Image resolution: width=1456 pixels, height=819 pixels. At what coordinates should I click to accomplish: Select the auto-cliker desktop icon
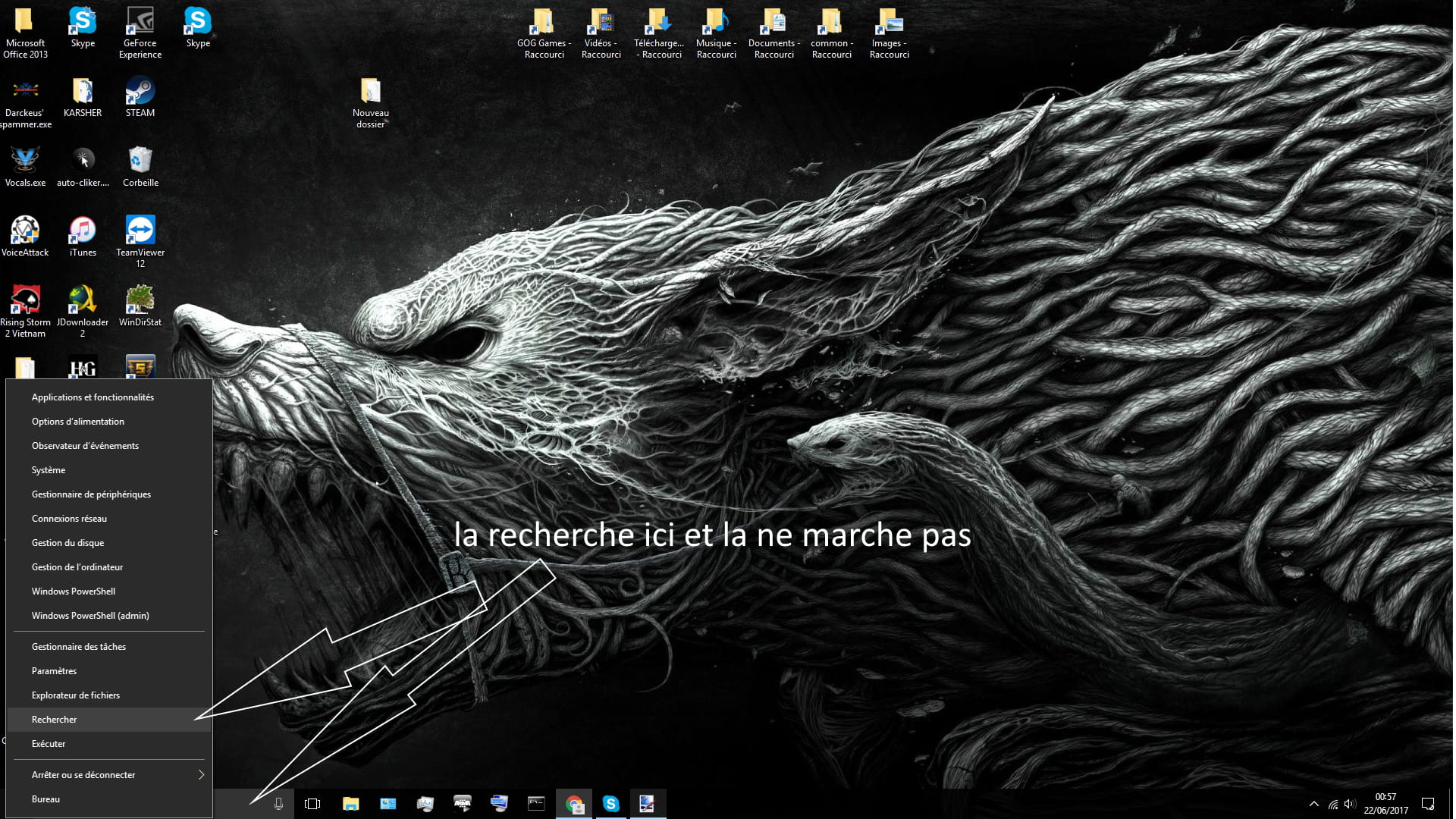click(x=83, y=167)
